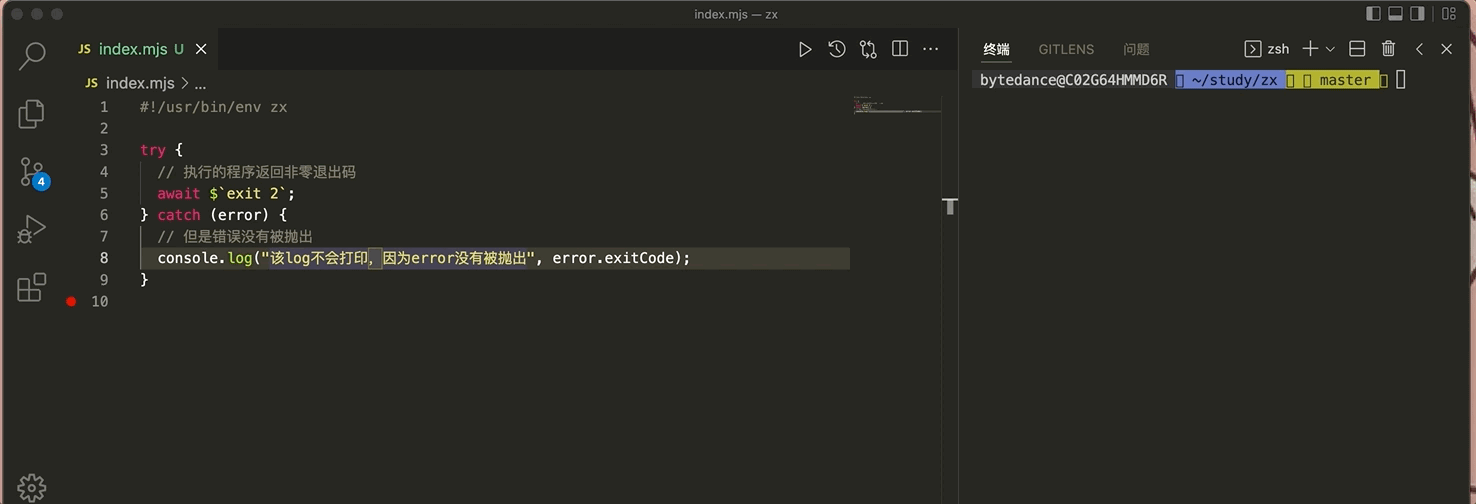
Task: Open the file history timeline icon
Action: click(837, 49)
